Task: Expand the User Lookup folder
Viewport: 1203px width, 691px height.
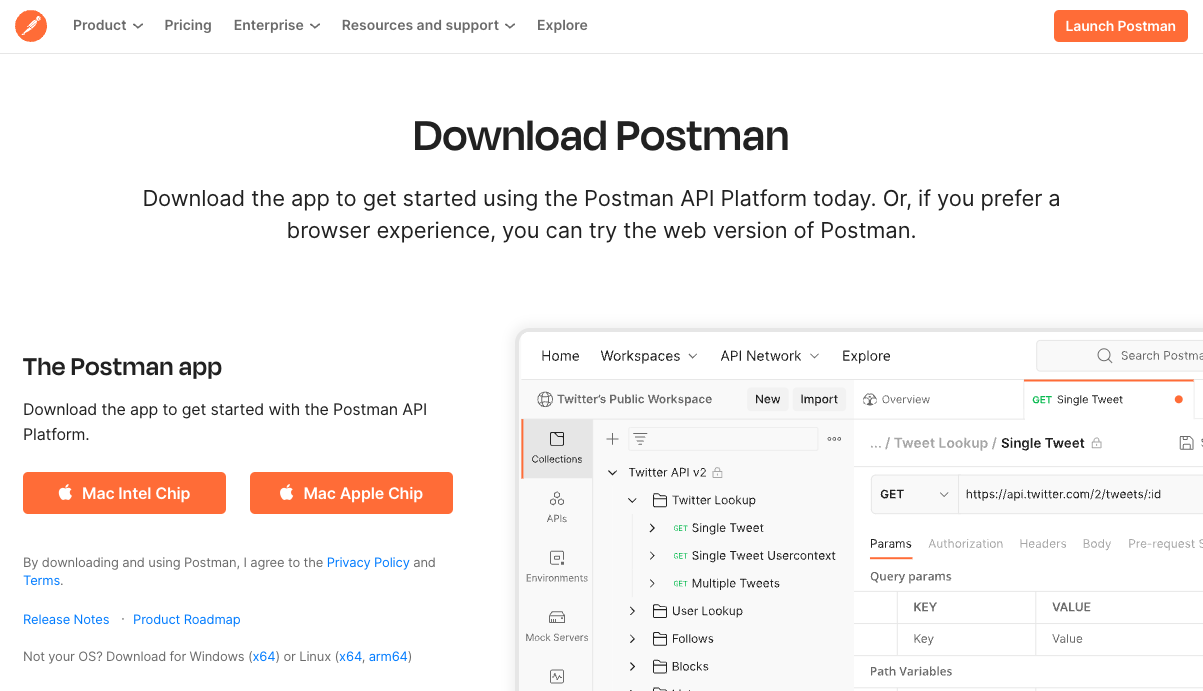Action: [632, 610]
